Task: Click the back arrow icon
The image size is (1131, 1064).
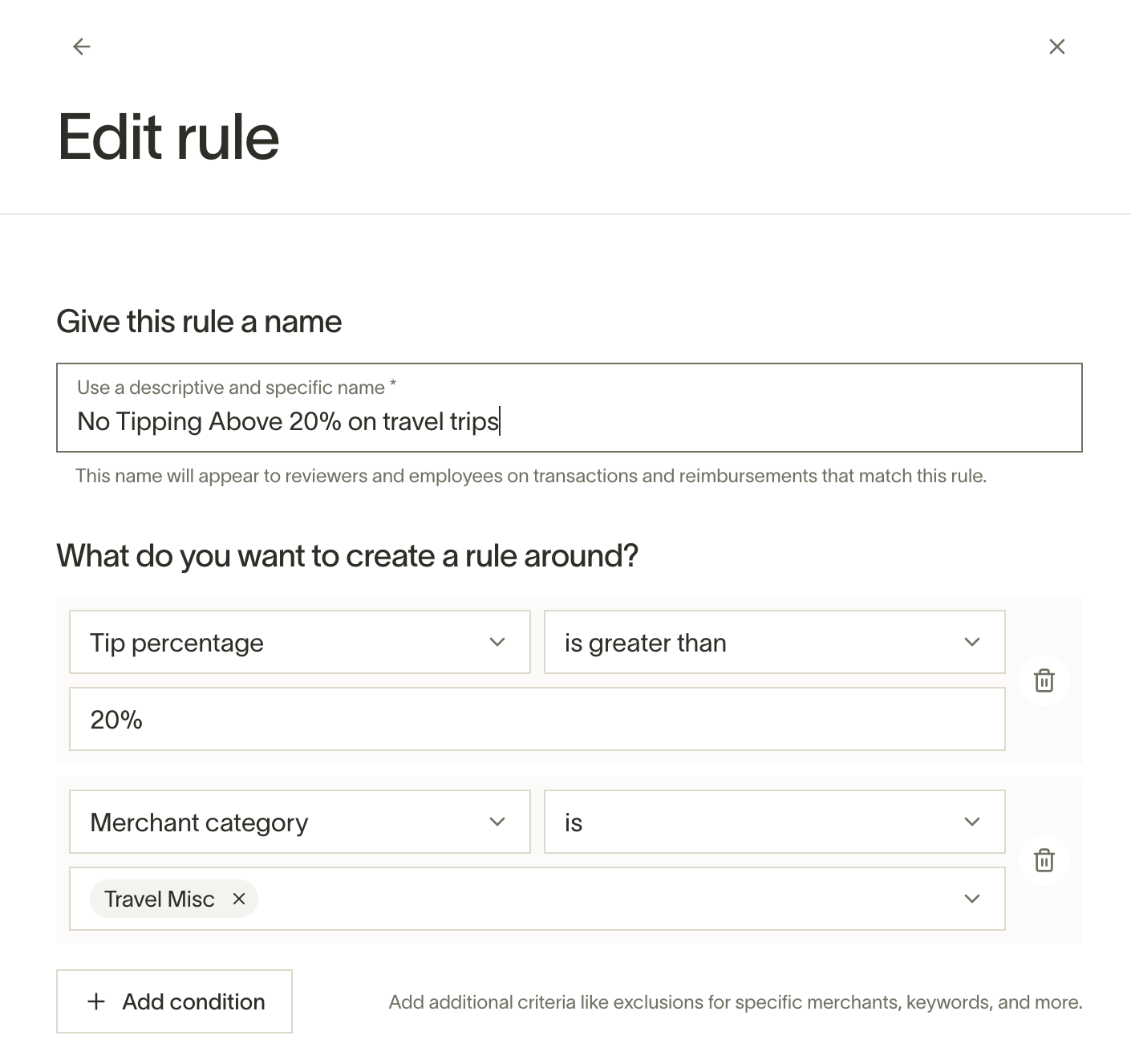Action: 81,47
